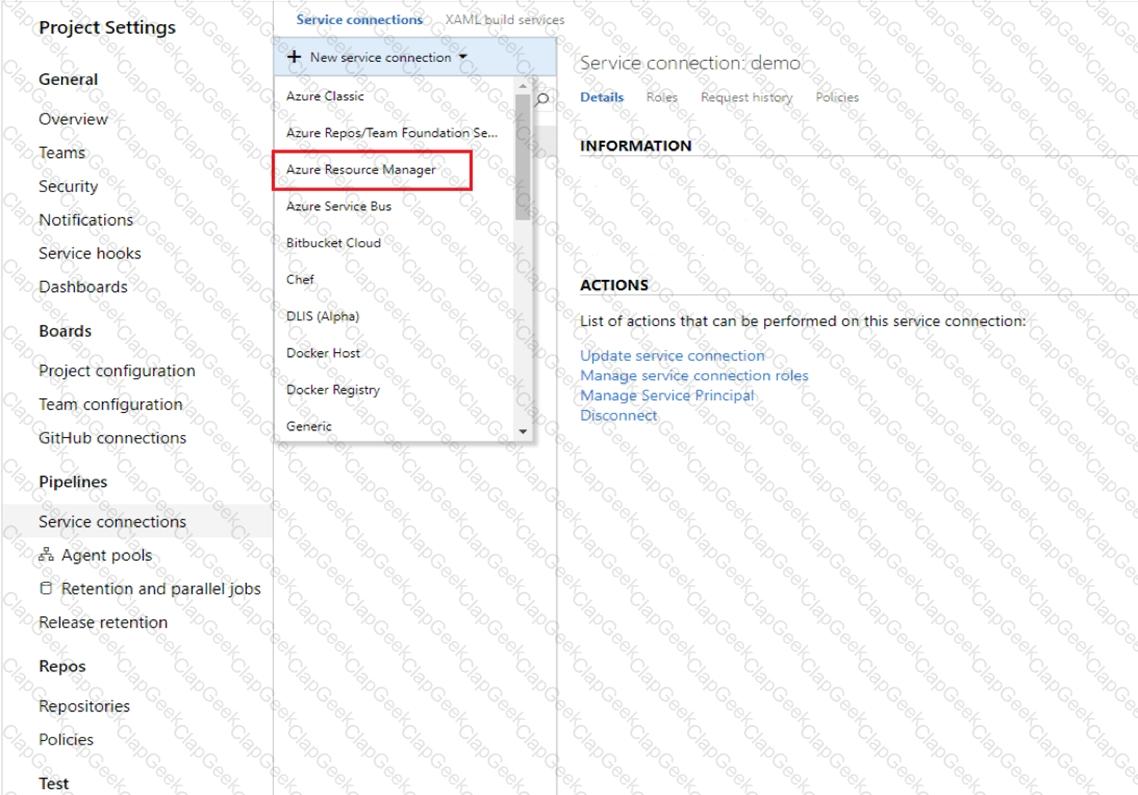Image resolution: width=1138 pixels, height=795 pixels.
Task: Click the list scrollbar up arrow
Action: (x=523, y=86)
